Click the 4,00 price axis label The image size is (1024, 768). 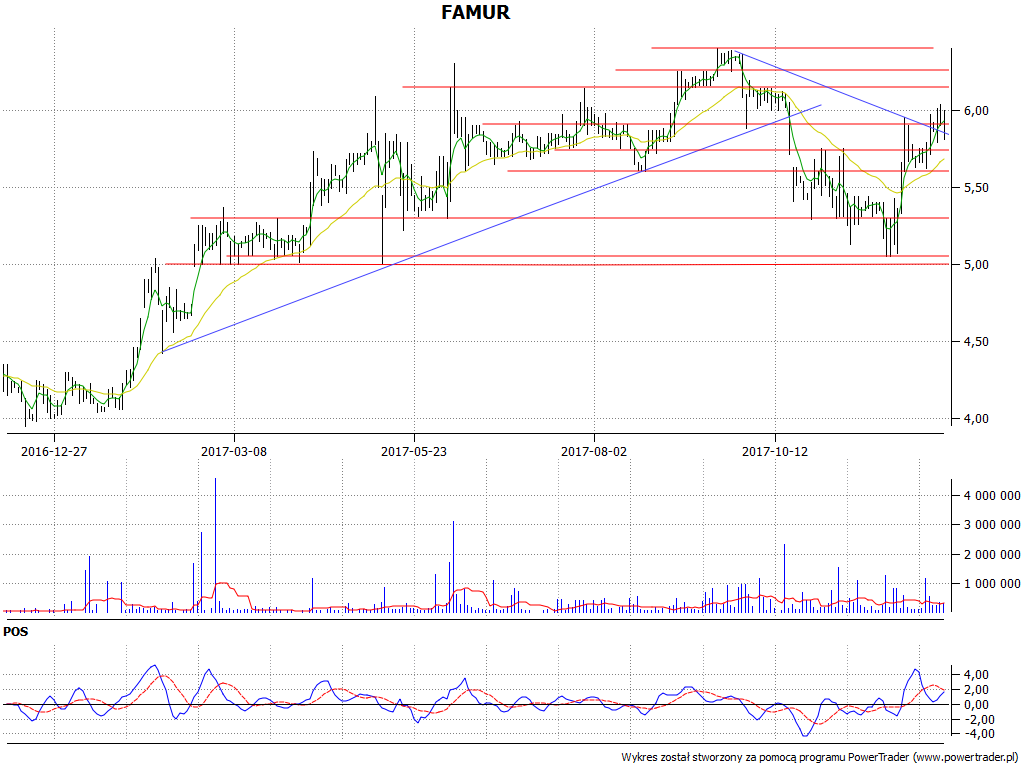click(976, 419)
